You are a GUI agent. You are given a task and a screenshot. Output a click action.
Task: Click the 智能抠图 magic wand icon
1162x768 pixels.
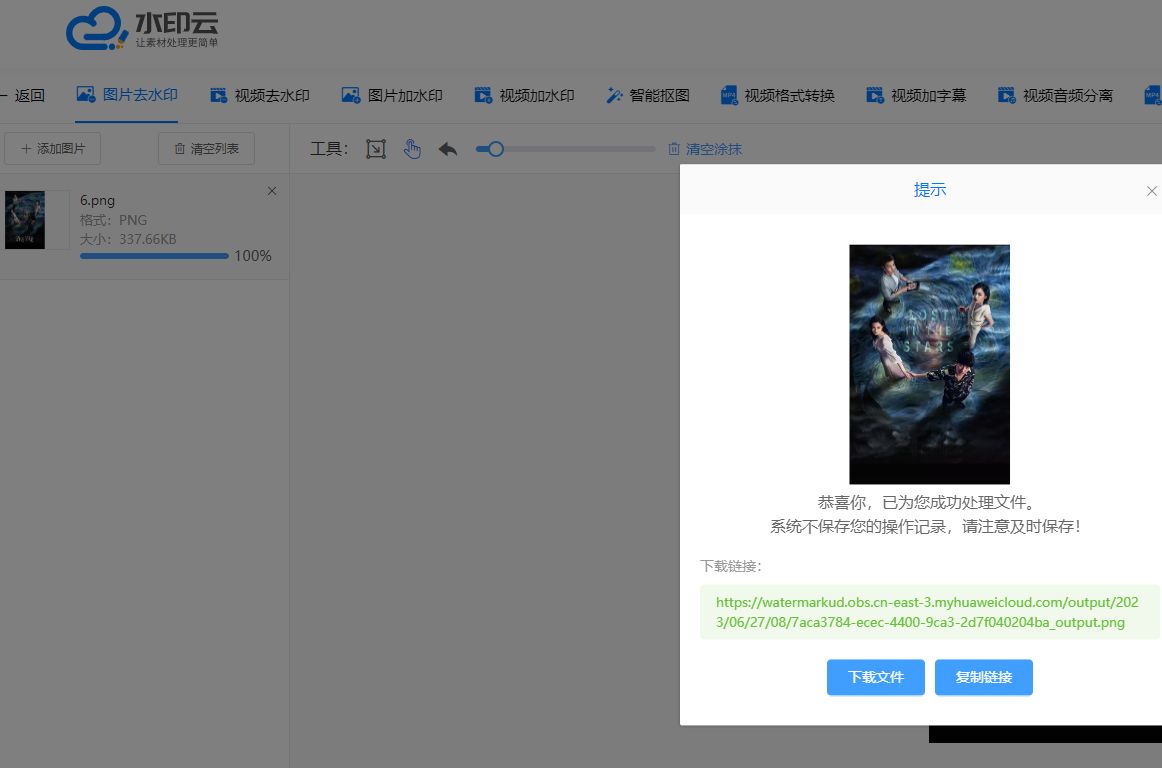(614, 95)
